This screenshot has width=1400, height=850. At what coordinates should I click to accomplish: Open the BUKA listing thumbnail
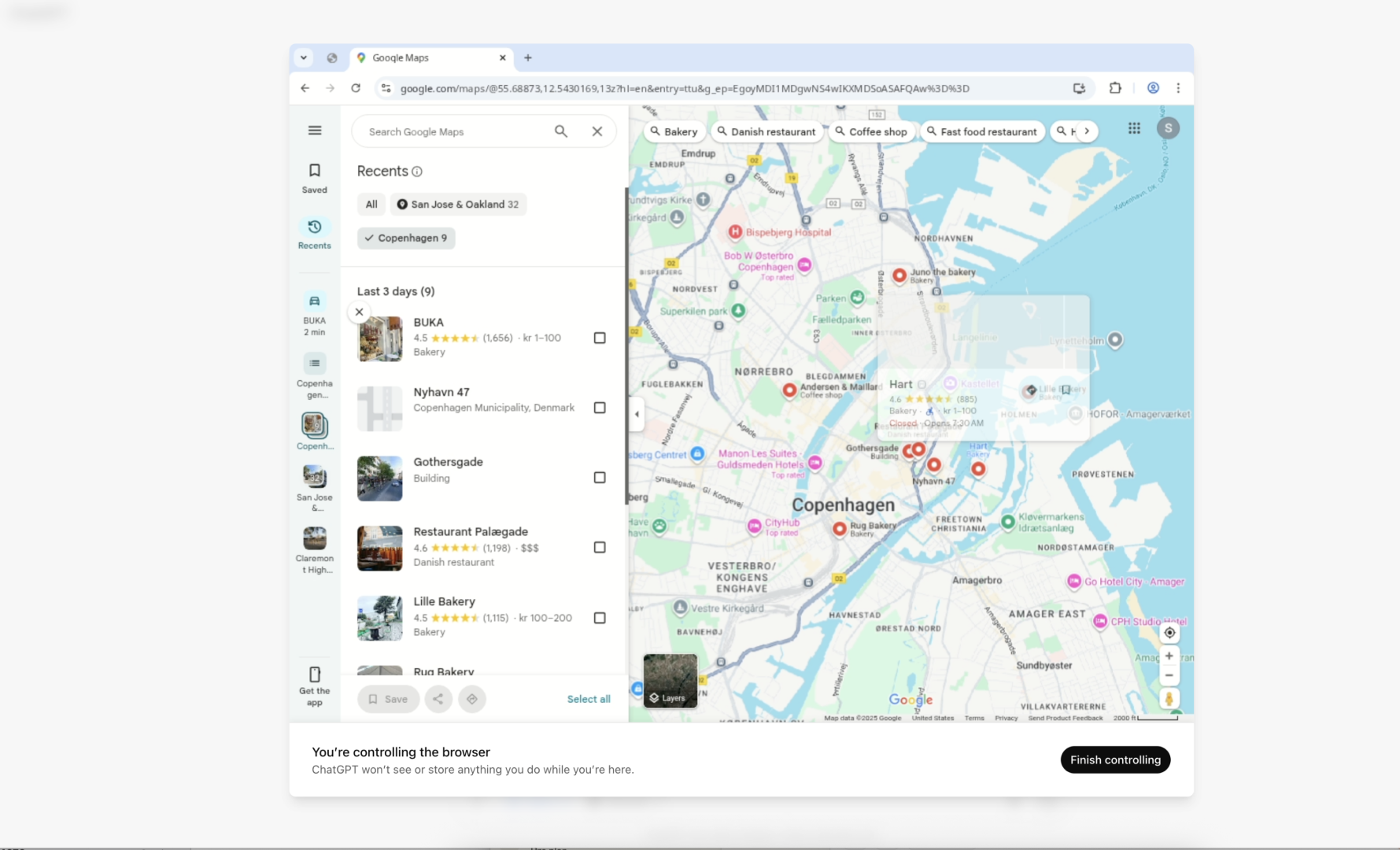click(x=380, y=338)
